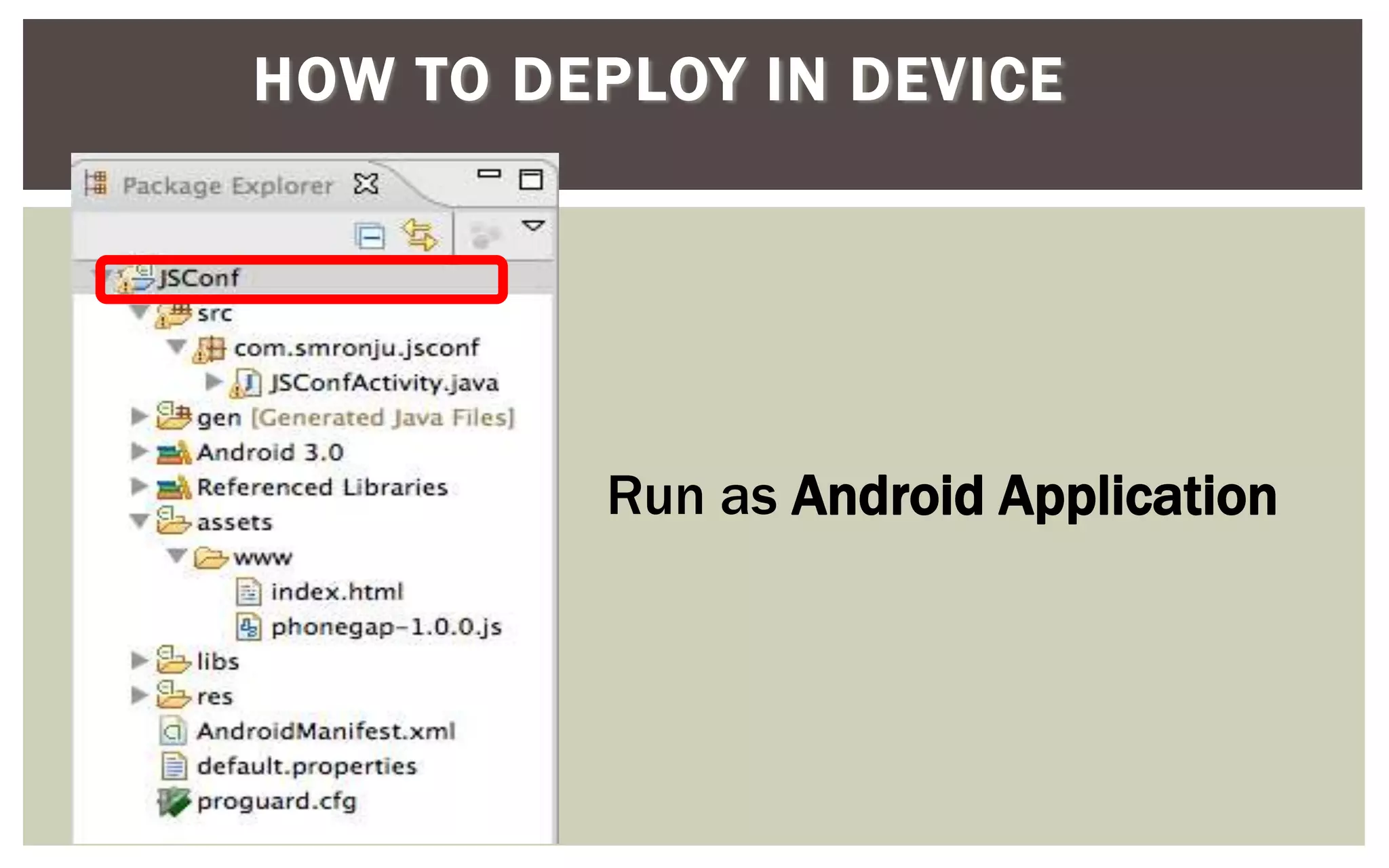Expand gen Generated Java Files folder
The image size is (1389, 868).
click(x=139, y=416)
